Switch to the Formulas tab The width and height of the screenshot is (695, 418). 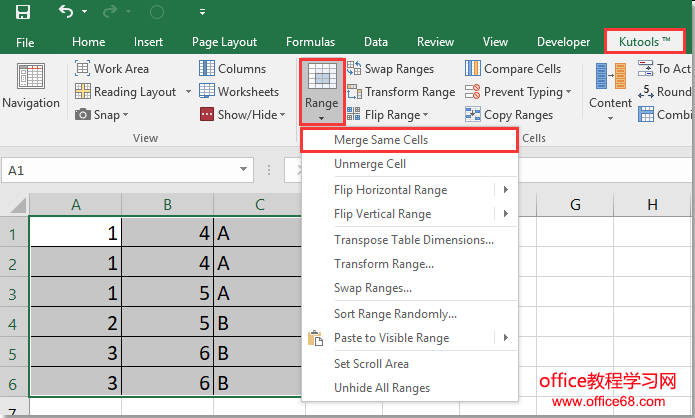pyautogui.click(x=310, y=42)
